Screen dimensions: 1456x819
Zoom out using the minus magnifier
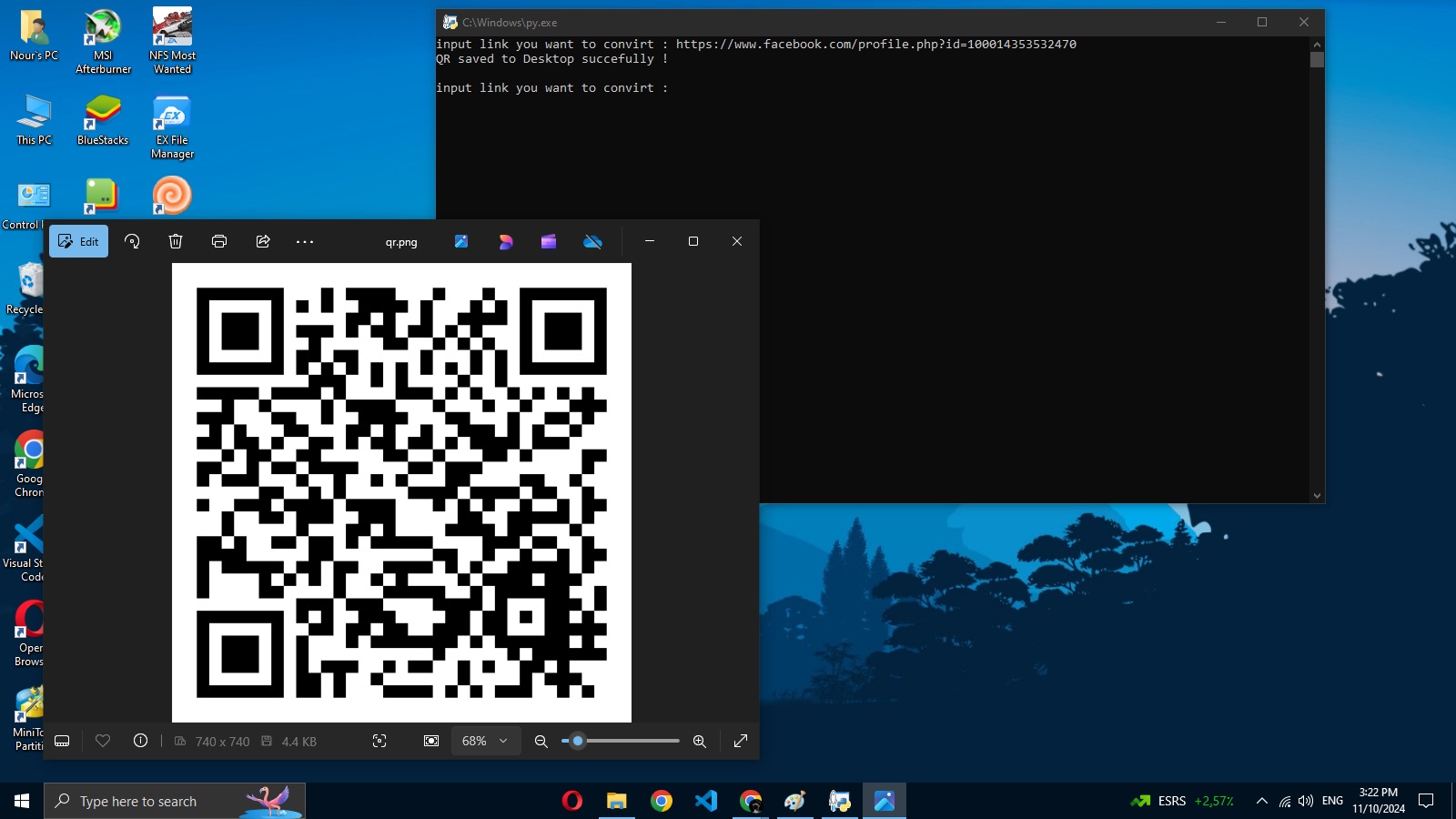tap(541, 741)
